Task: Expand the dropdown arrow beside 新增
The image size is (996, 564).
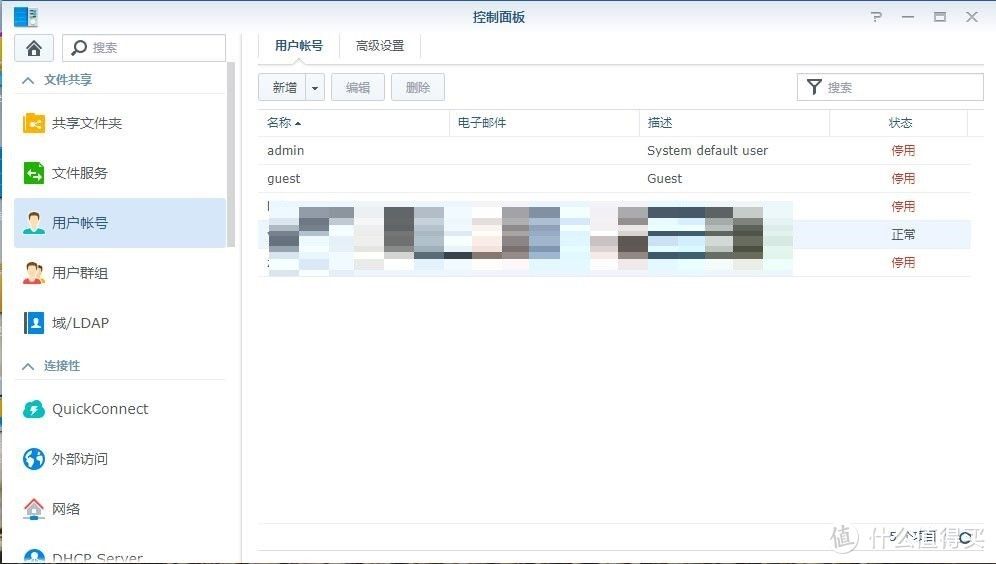Action: (315, 88)
